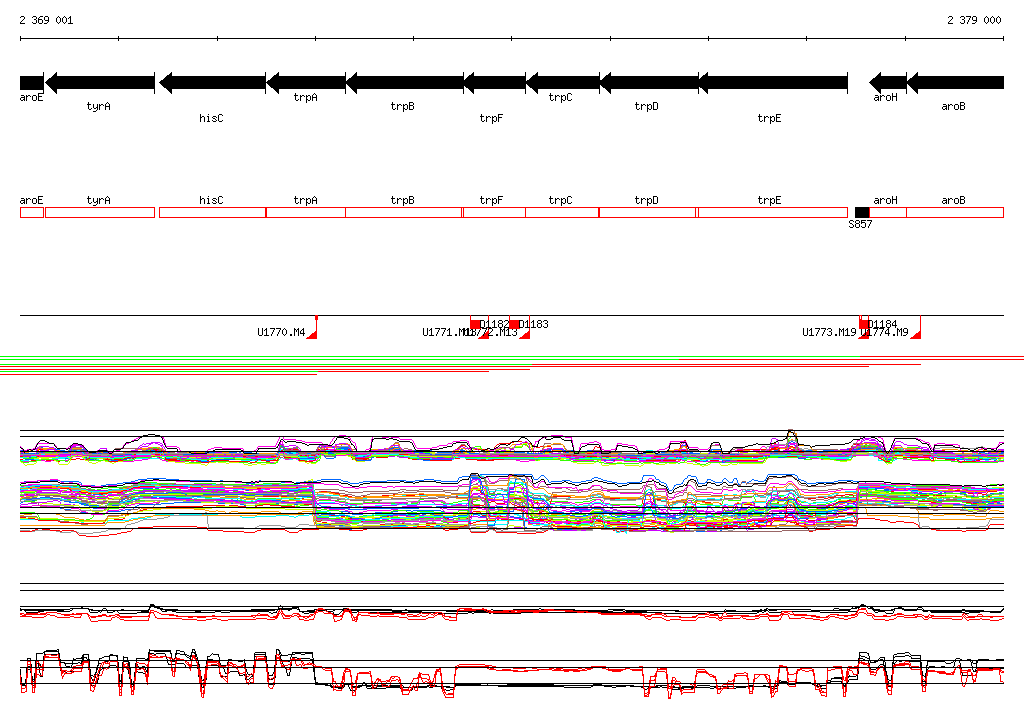Select the hisC gene arrow
The height and width of the screenshot is (714, 1024).
click(x=212, y=82)
